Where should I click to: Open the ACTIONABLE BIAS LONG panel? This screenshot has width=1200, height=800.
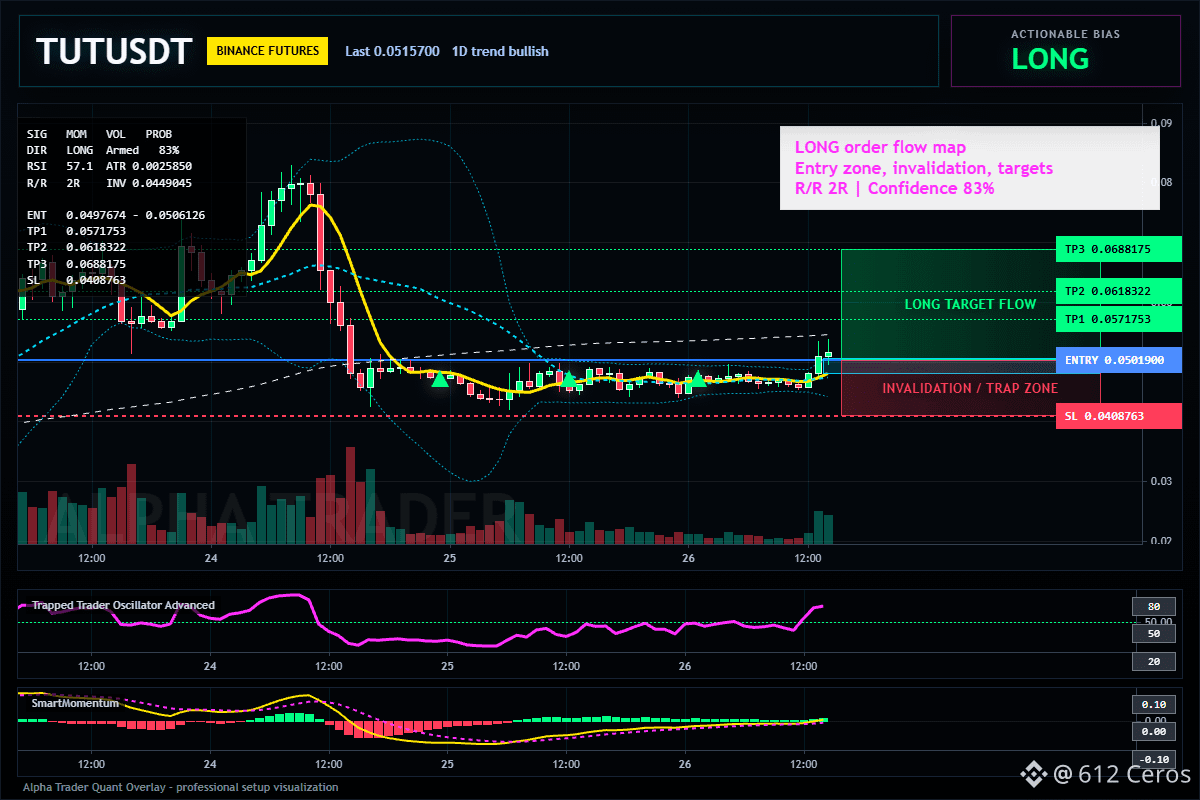1065,51
